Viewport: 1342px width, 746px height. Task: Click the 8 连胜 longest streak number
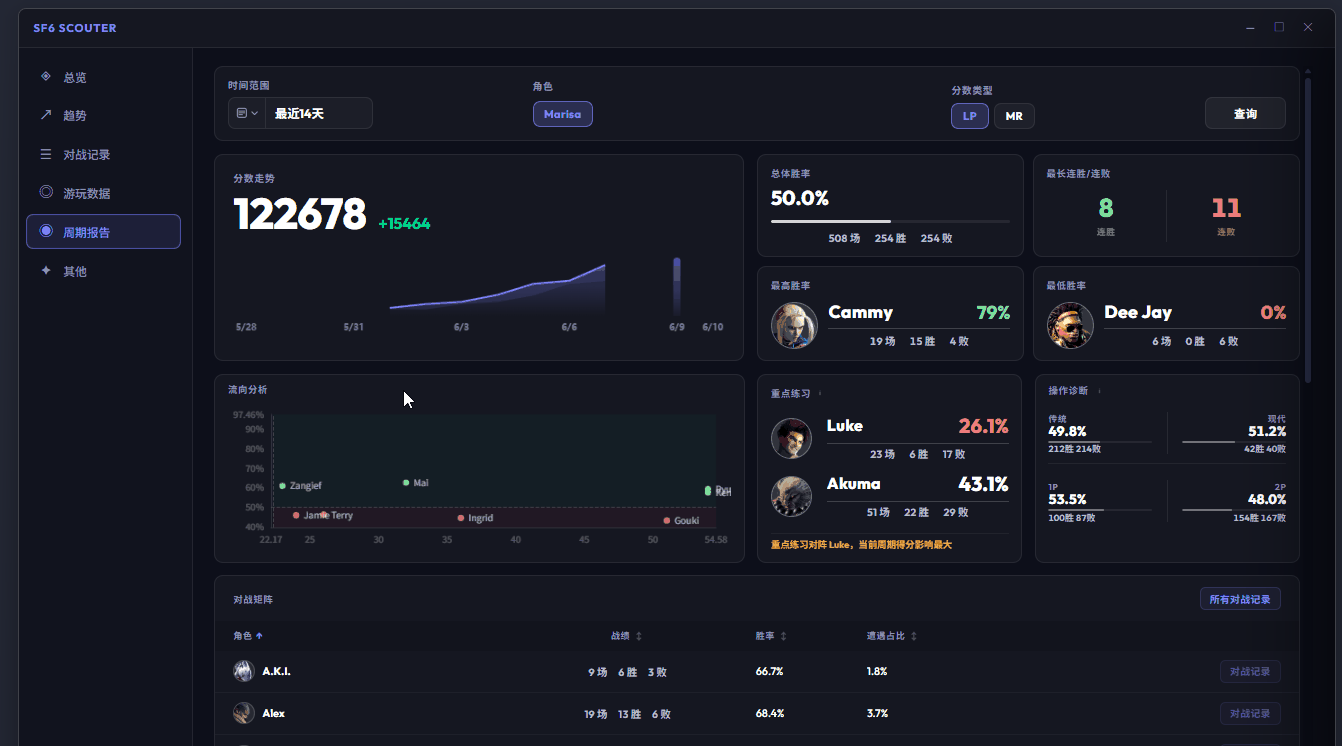[1106, 208]
